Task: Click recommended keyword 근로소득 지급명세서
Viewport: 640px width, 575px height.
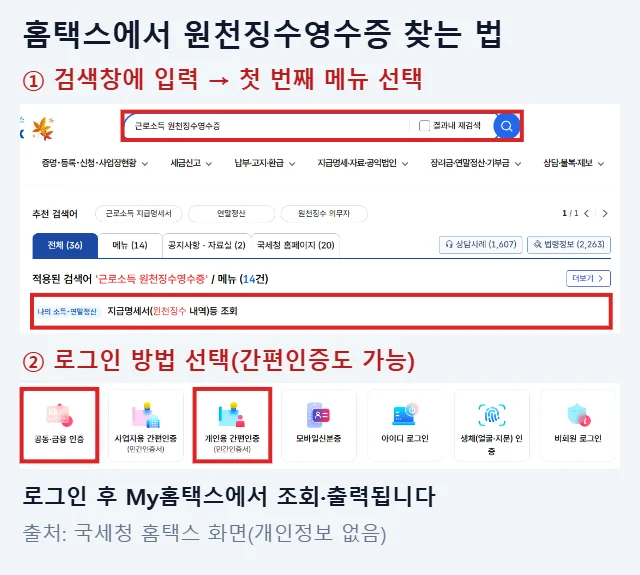Action: point(139,213)
